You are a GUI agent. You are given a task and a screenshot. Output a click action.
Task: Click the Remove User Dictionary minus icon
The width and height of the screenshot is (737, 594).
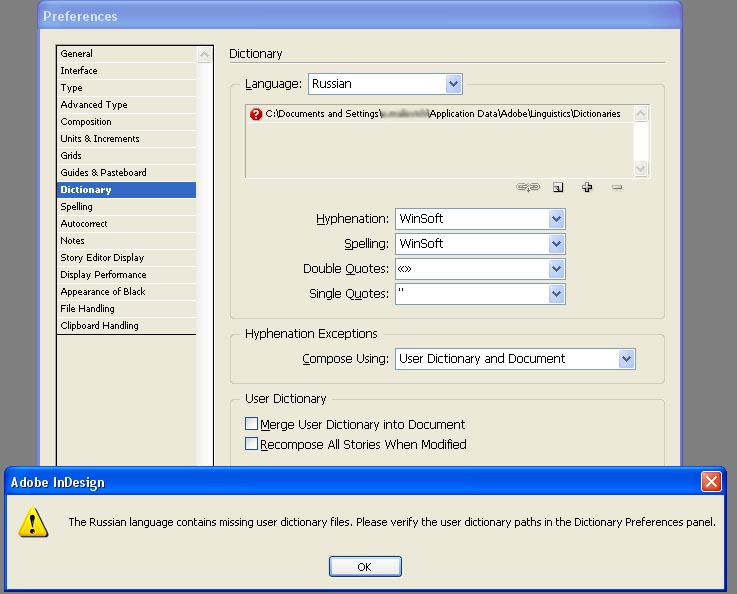[616, 187]
